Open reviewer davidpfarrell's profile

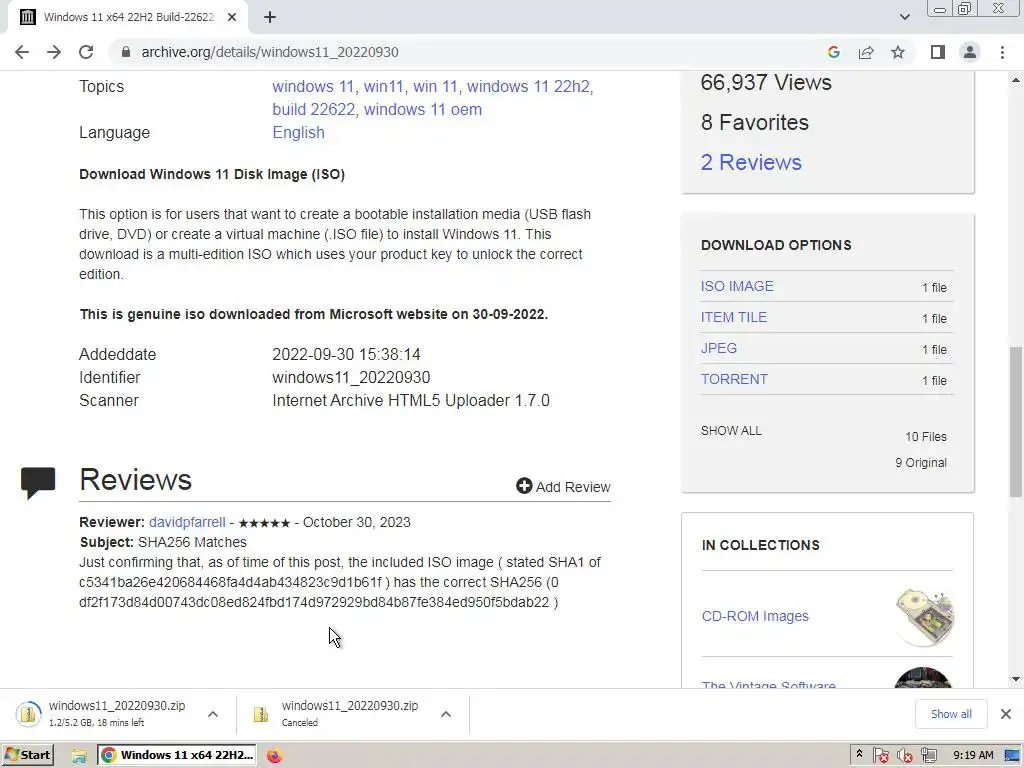pos(187,522)
